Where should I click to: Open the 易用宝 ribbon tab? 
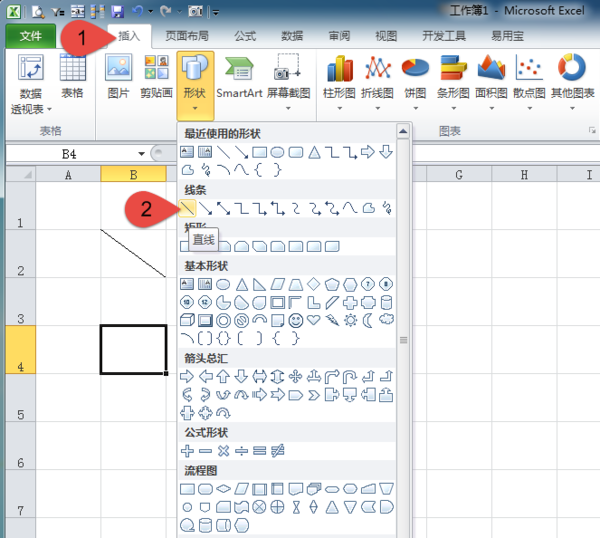507,36
